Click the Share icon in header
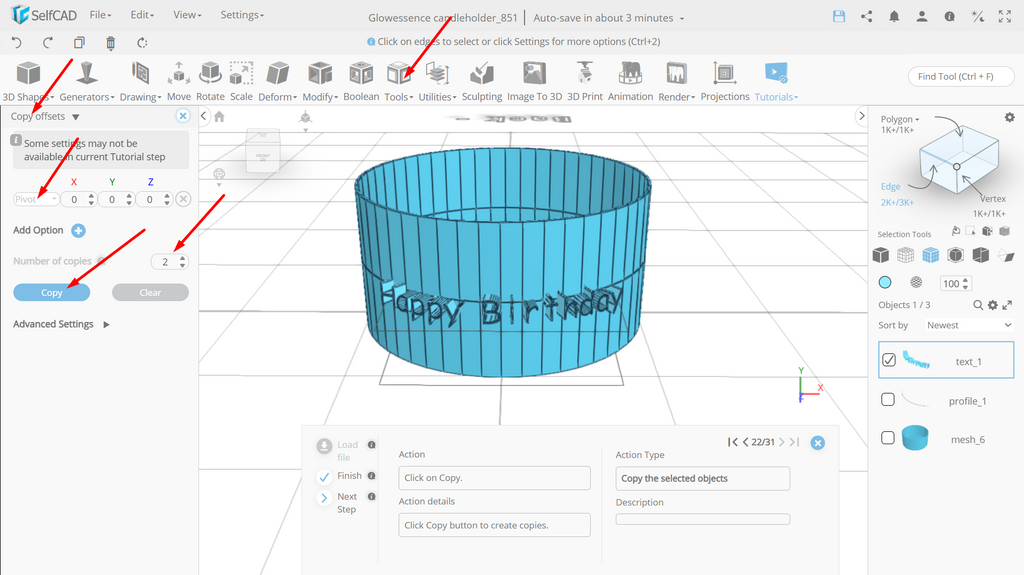 point(867,17)
